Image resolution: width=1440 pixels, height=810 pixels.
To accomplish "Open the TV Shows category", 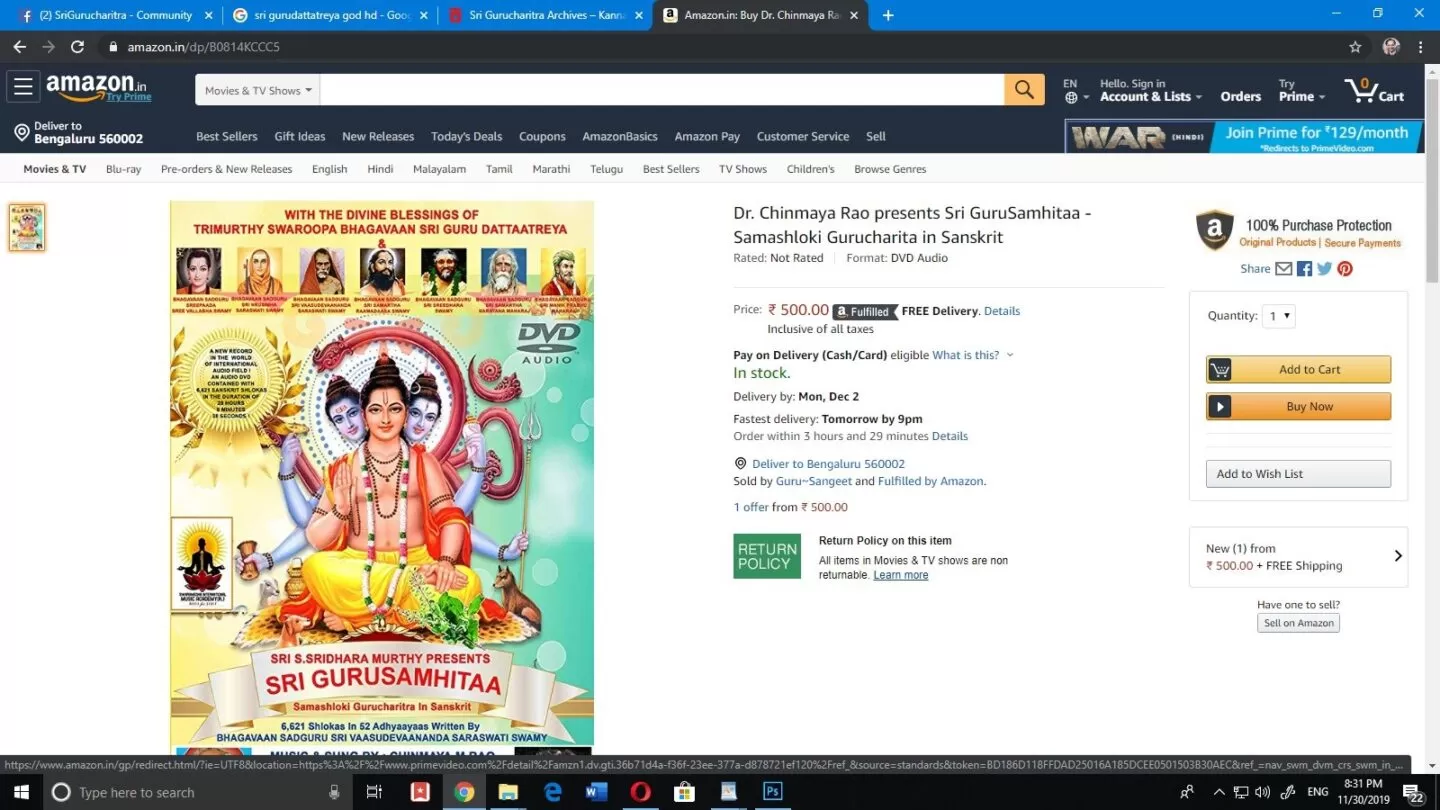I will click(743, 169).
